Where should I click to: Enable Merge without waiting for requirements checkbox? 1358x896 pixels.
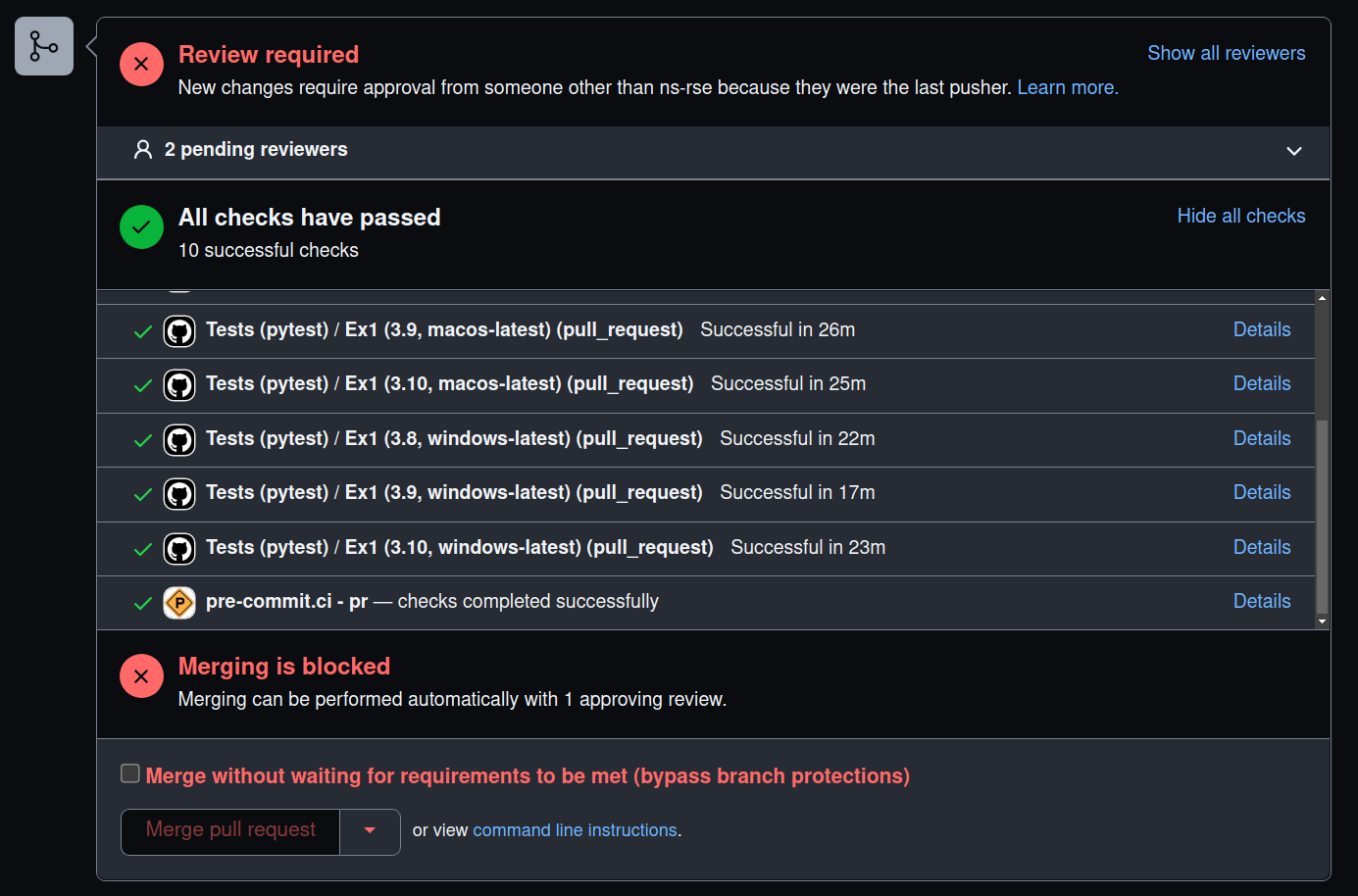tap(130, 773)
